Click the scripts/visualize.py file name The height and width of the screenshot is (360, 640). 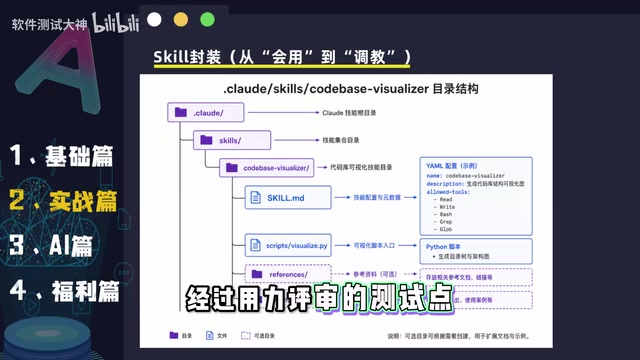[297, 245]
